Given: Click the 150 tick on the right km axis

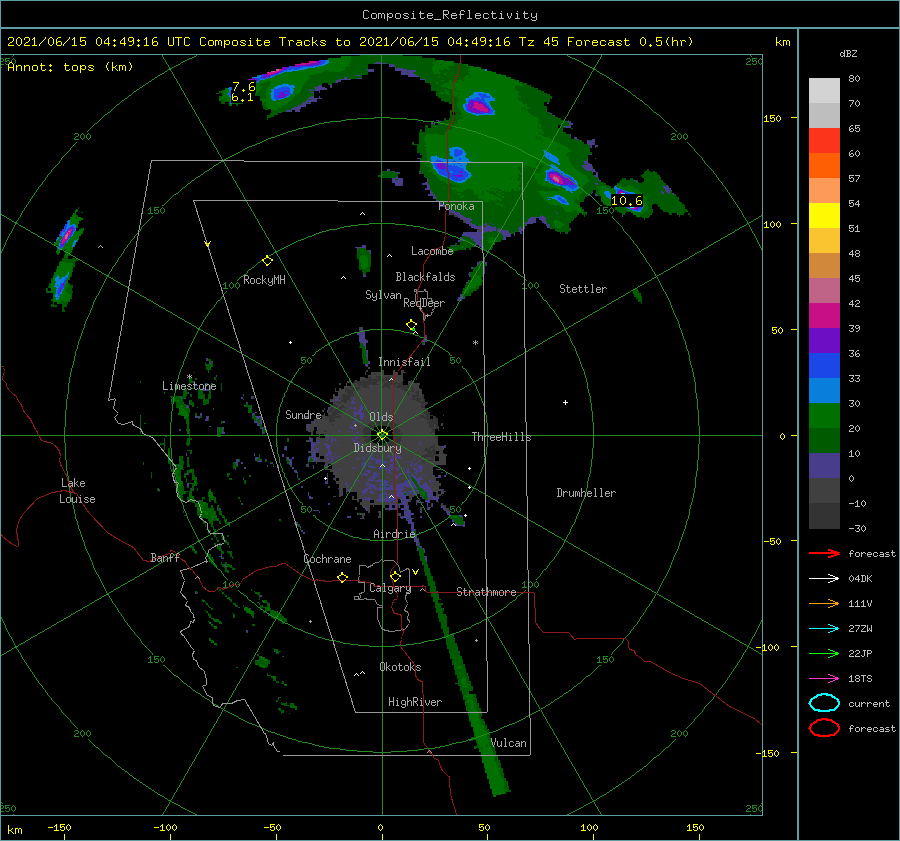Looking at the screenshot, I should (x=772, y=118).
